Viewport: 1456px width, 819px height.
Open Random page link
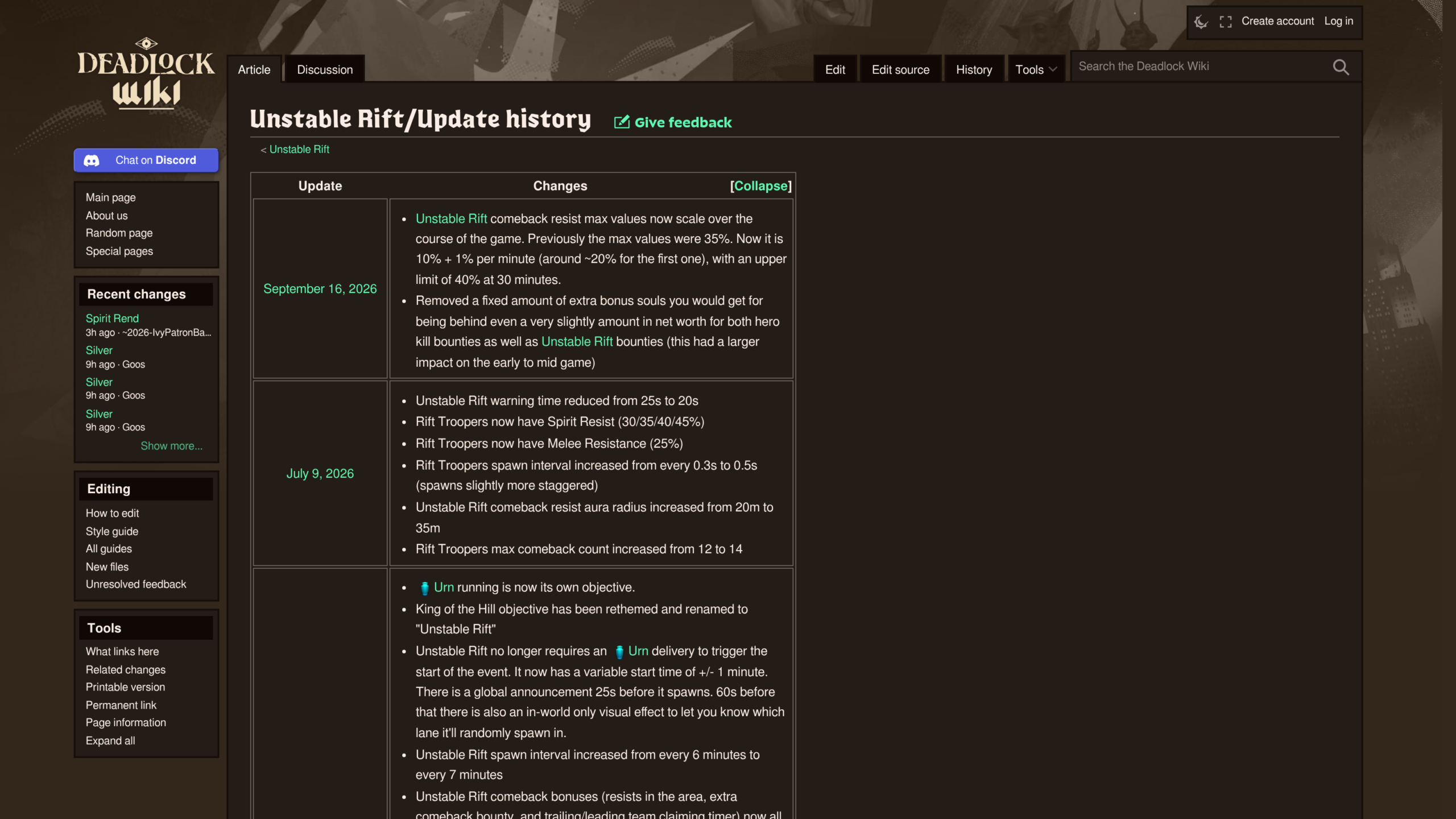(119, 233)
